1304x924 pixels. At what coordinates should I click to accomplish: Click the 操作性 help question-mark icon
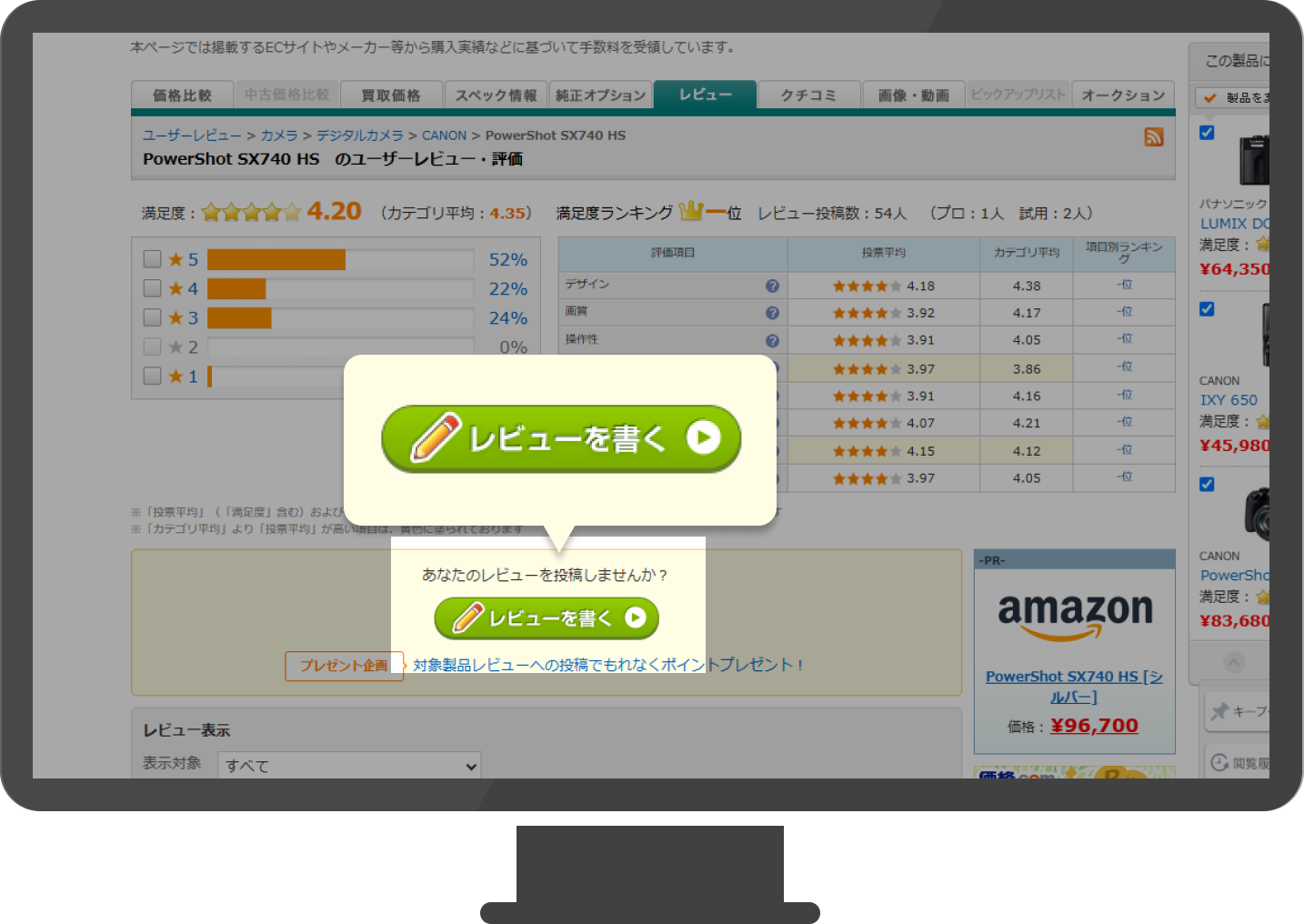point(772,341)
